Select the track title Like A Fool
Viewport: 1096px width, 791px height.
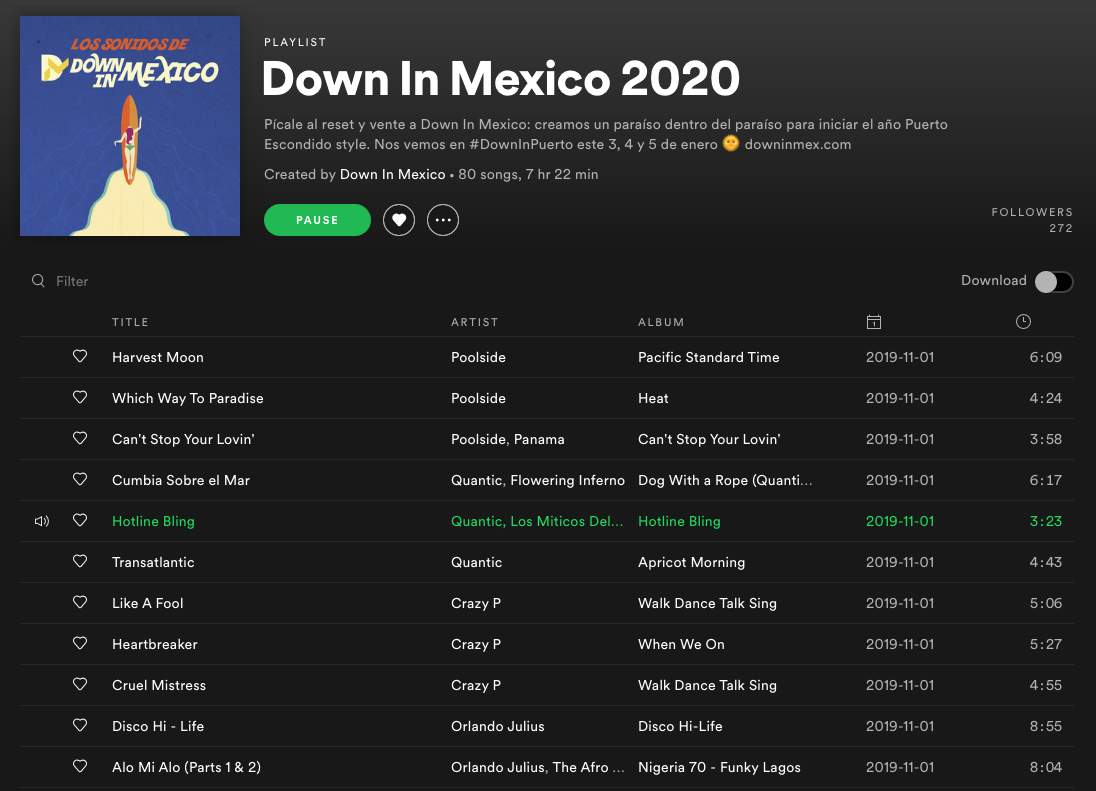pos(147,603)
